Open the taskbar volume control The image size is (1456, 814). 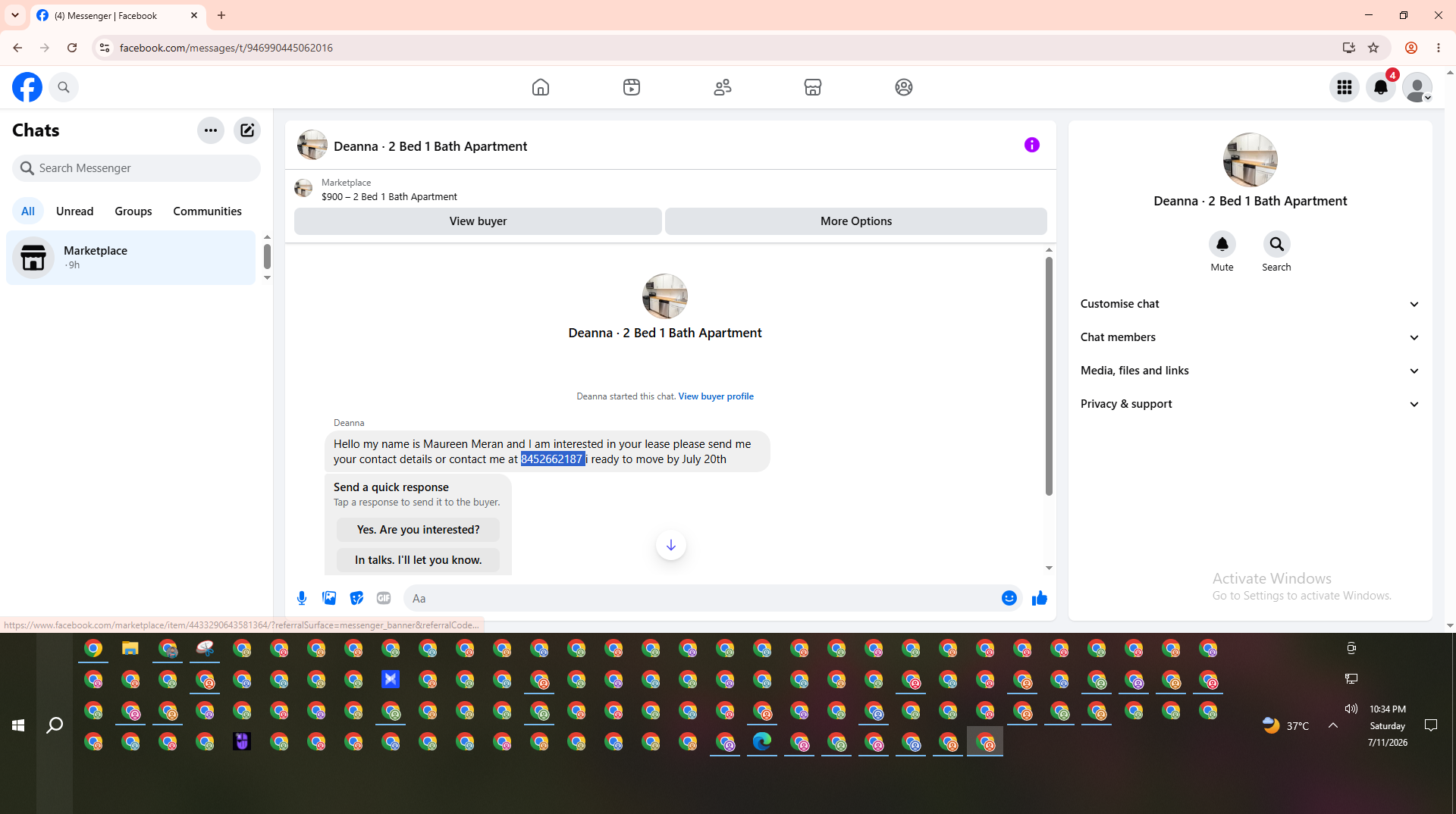1351,709
